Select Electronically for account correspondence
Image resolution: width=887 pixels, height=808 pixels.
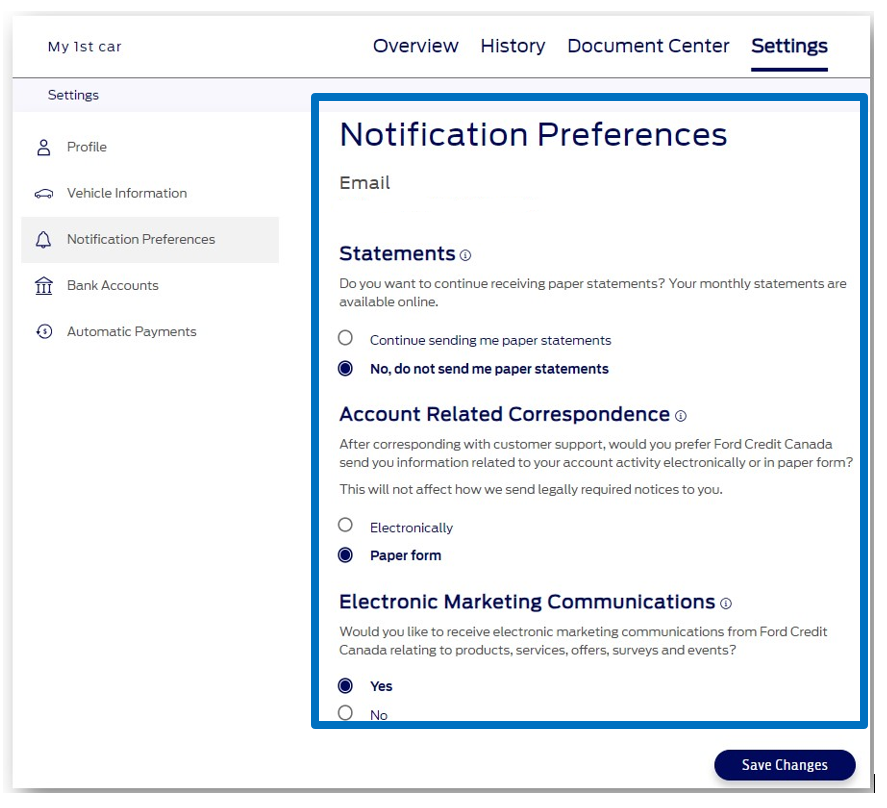point(345,524)
